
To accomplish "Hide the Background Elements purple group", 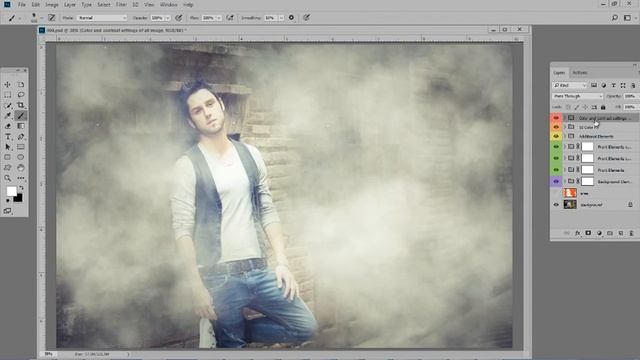I will (556, 181).
